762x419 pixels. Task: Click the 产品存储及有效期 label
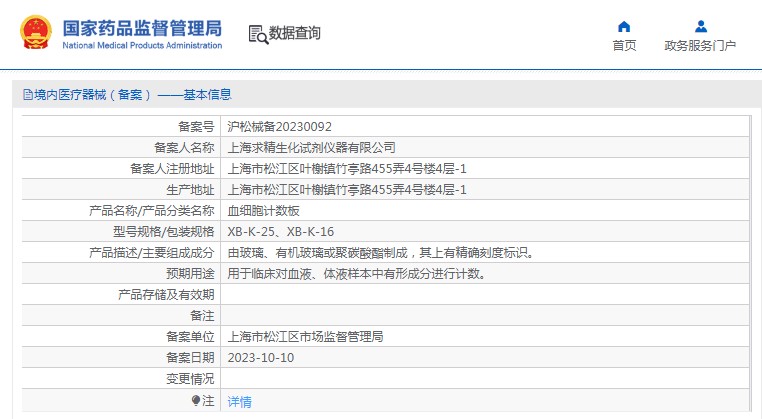click(166, 295)
